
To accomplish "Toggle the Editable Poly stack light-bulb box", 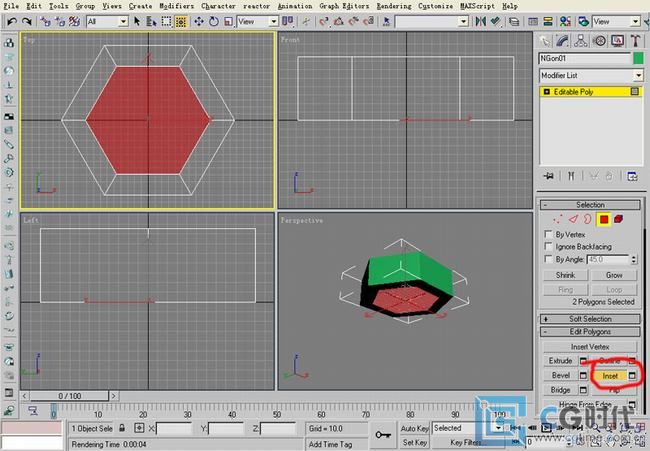I will [635, 92].
